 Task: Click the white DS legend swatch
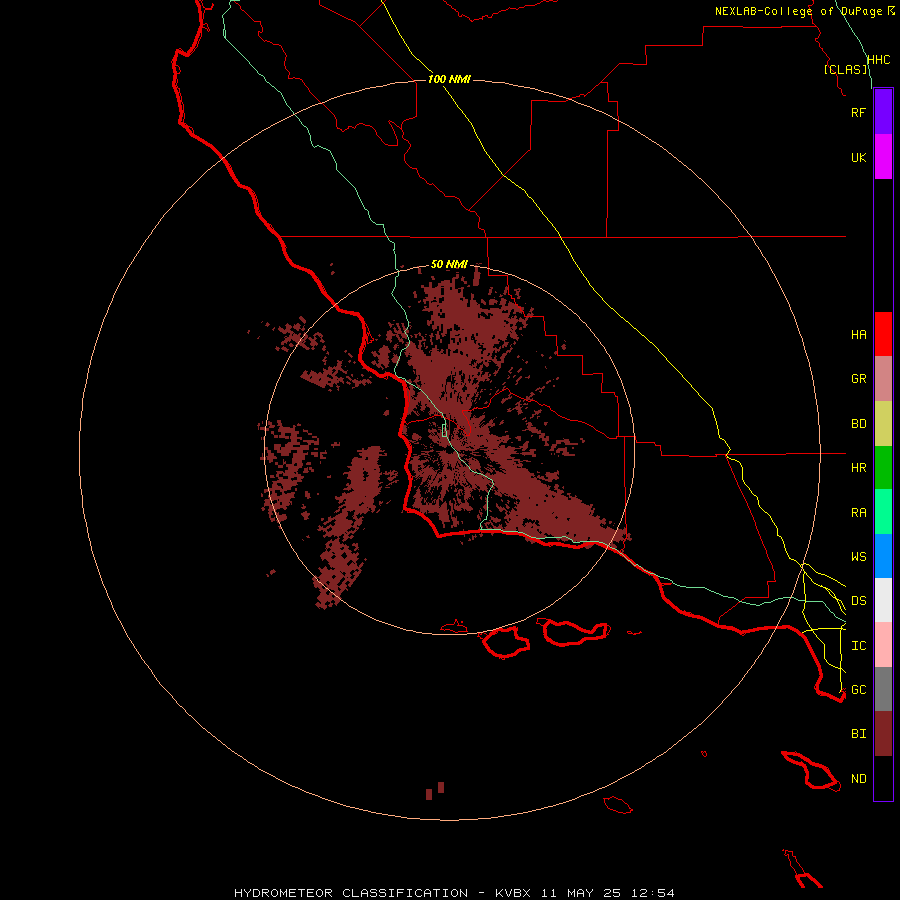click(x=883, y=600)
